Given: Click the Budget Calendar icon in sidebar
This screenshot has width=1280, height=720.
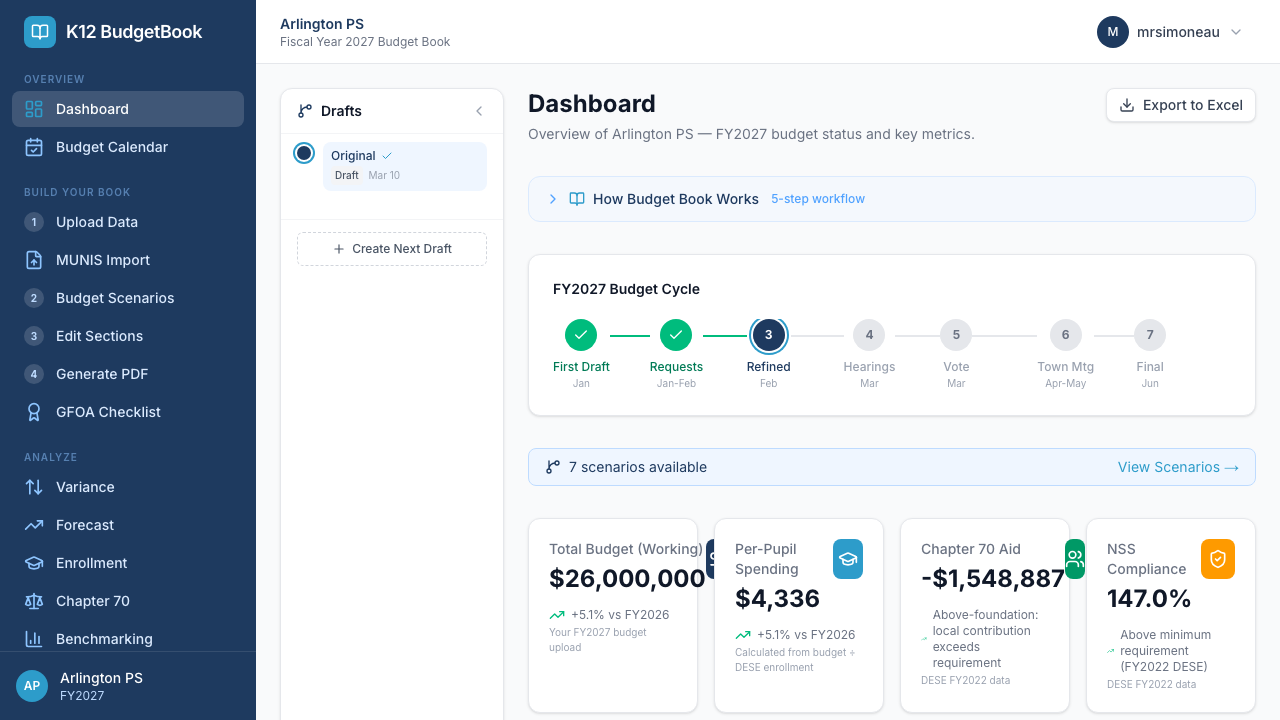Looking at the screenshot, I should point(34,147).
